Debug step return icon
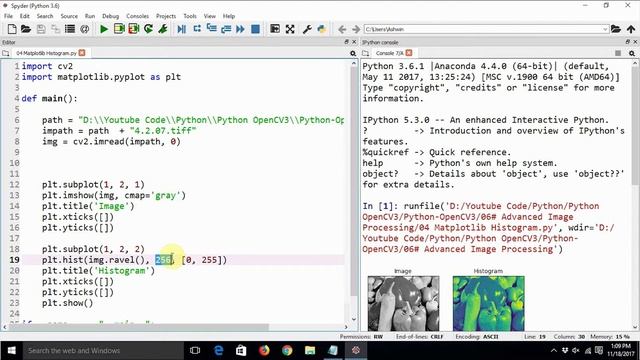640x360 pixels. tap(226, 29)
